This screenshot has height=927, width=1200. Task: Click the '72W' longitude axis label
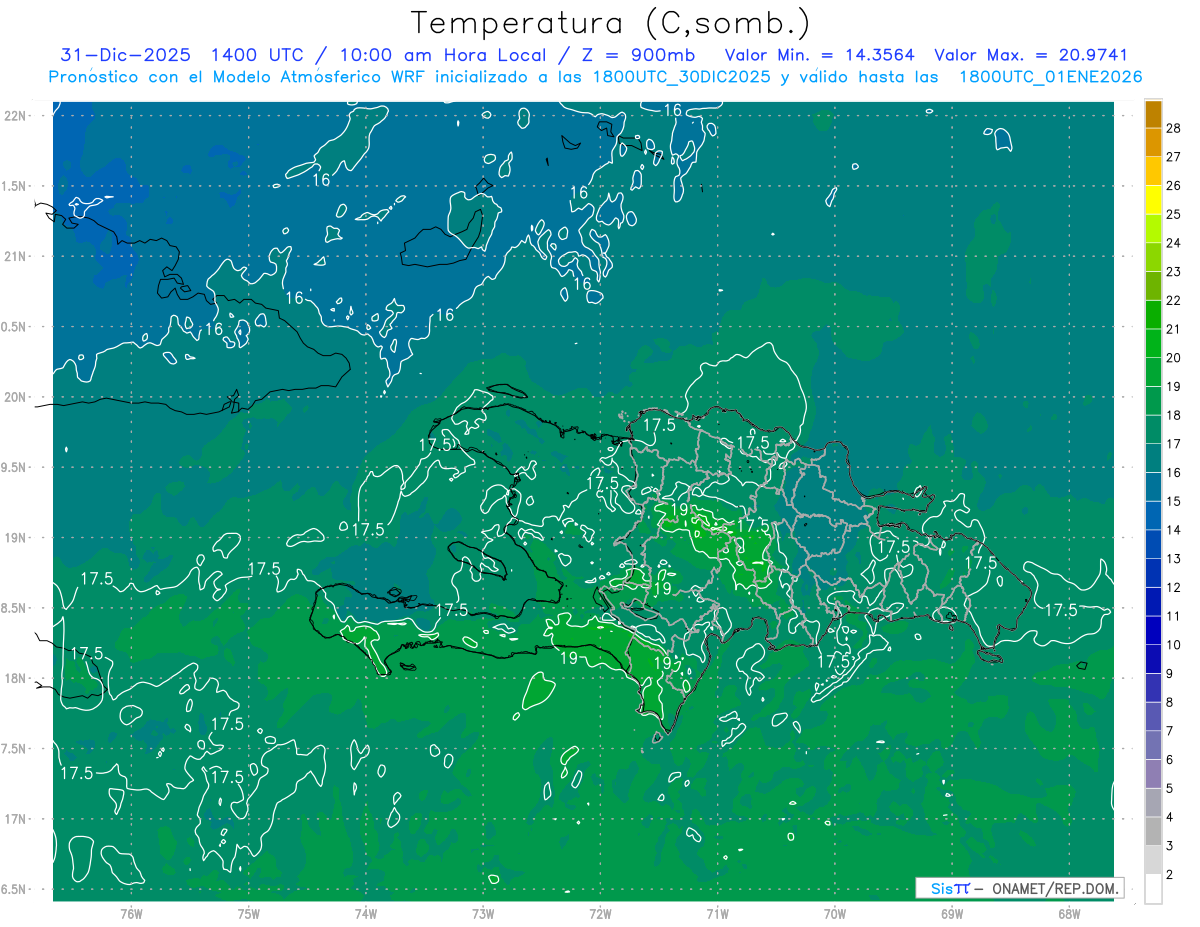click(x=600, y=914)
